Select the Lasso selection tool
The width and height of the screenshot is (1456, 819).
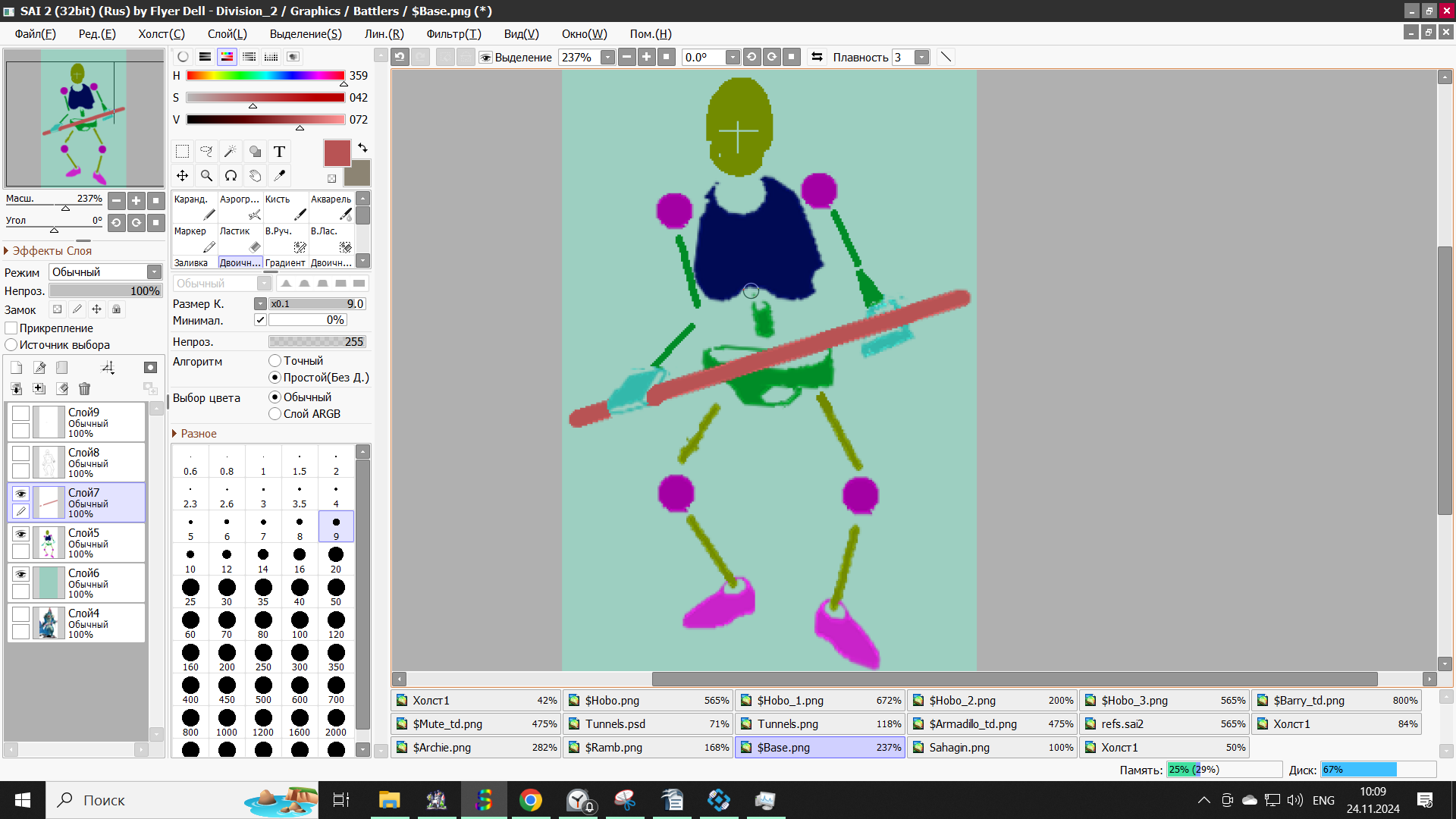click(x=206, y=151)
